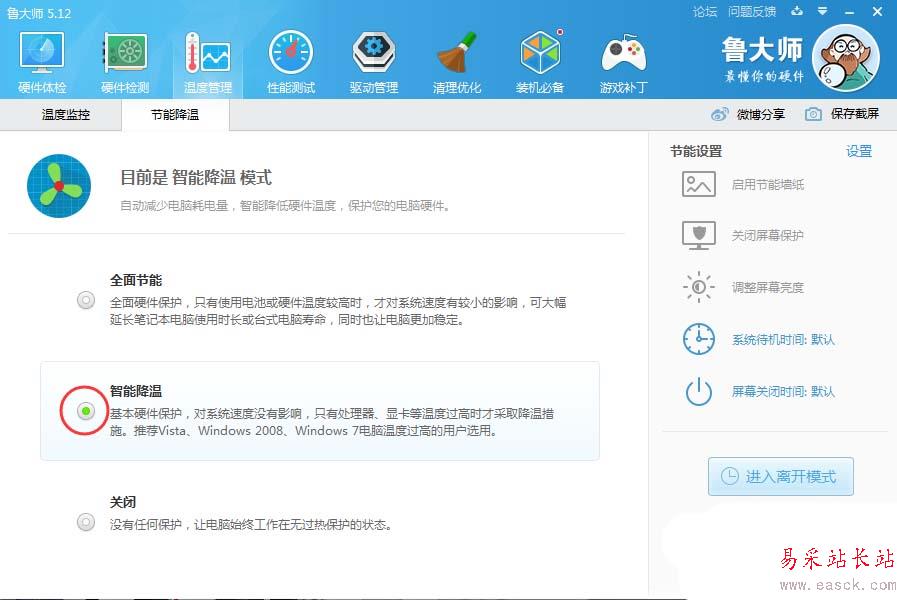Click the camera save-screenshot icon
897x600 pixels.
[x=813, y=114]
